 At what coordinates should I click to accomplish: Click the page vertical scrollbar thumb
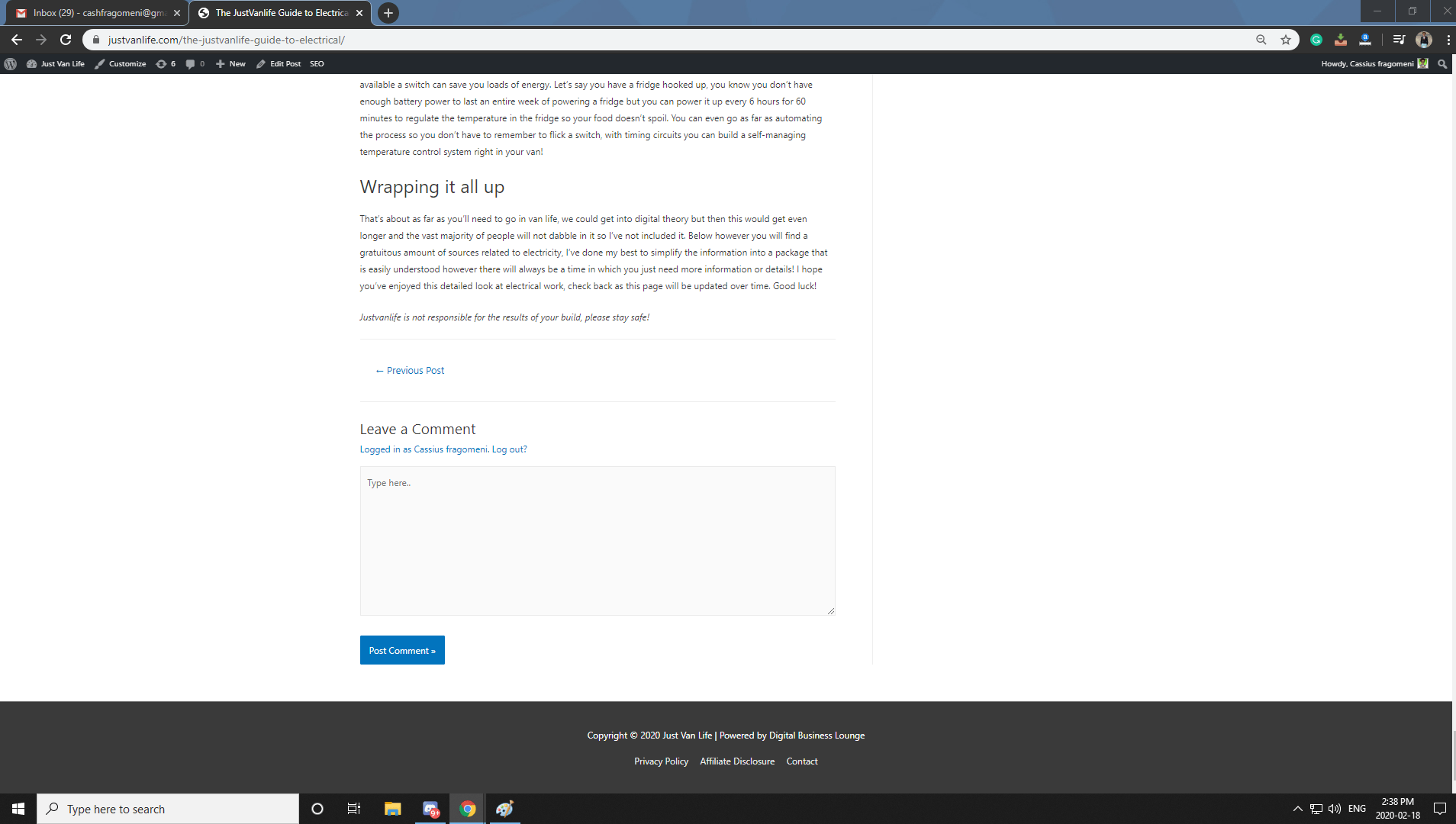coord(1454,755)
